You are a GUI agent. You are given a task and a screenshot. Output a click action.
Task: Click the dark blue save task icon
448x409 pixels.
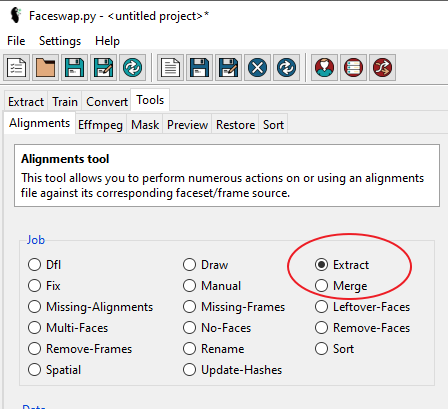point(199,68)
